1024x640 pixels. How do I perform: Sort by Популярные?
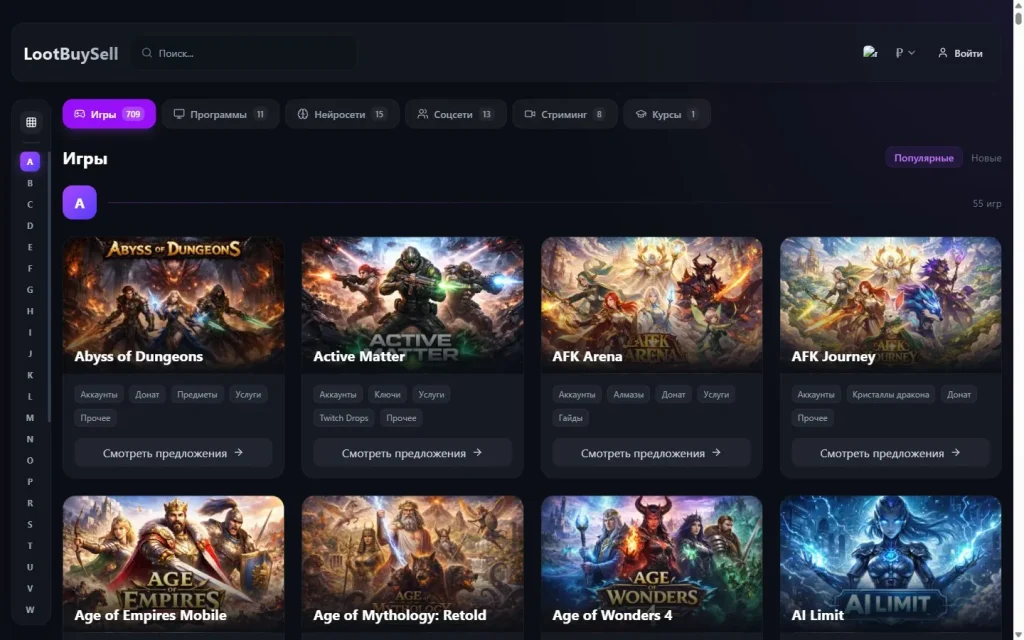923,157
